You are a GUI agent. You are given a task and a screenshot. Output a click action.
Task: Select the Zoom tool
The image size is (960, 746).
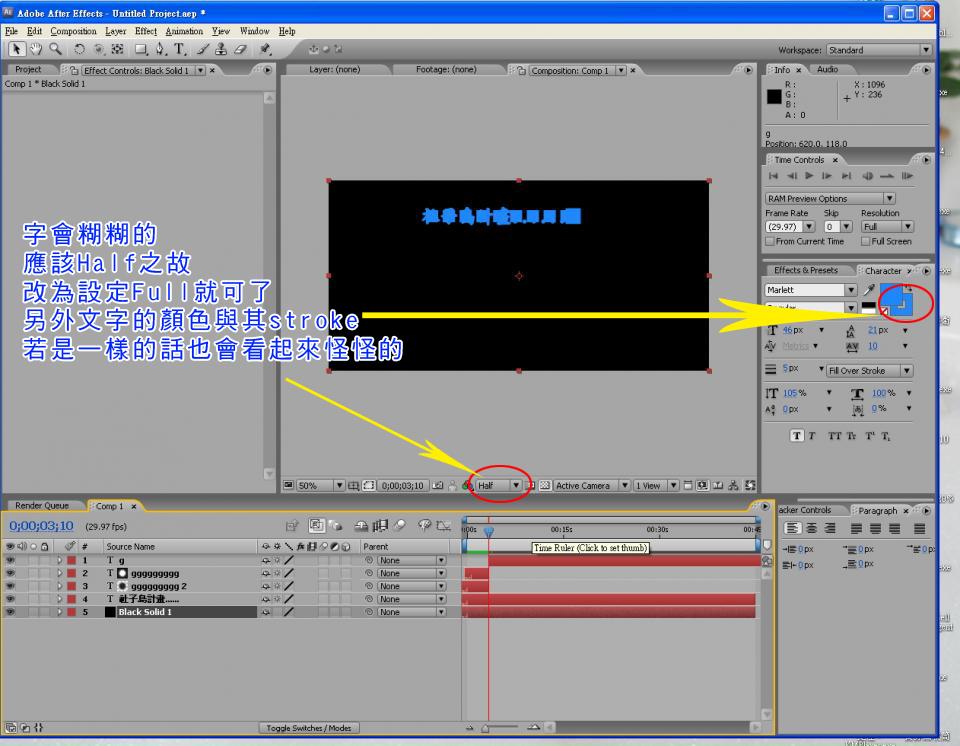click(53, 47)
